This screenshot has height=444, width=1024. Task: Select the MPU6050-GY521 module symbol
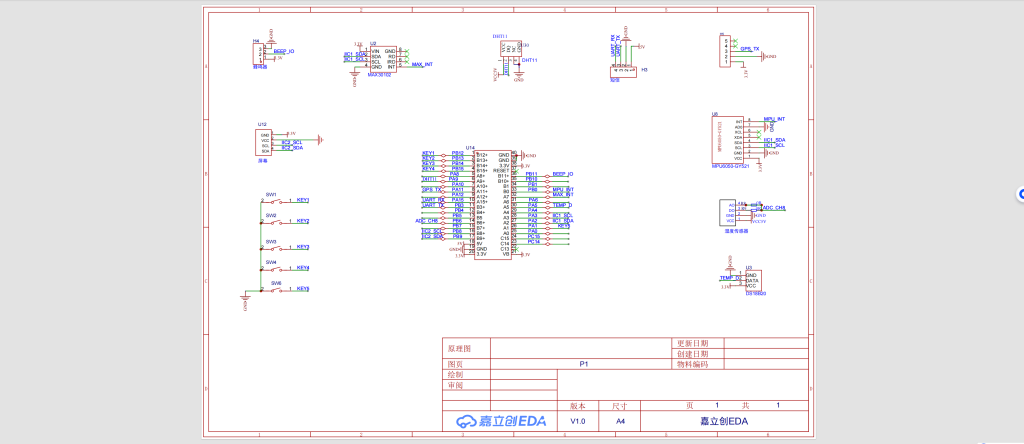[725, 139]
